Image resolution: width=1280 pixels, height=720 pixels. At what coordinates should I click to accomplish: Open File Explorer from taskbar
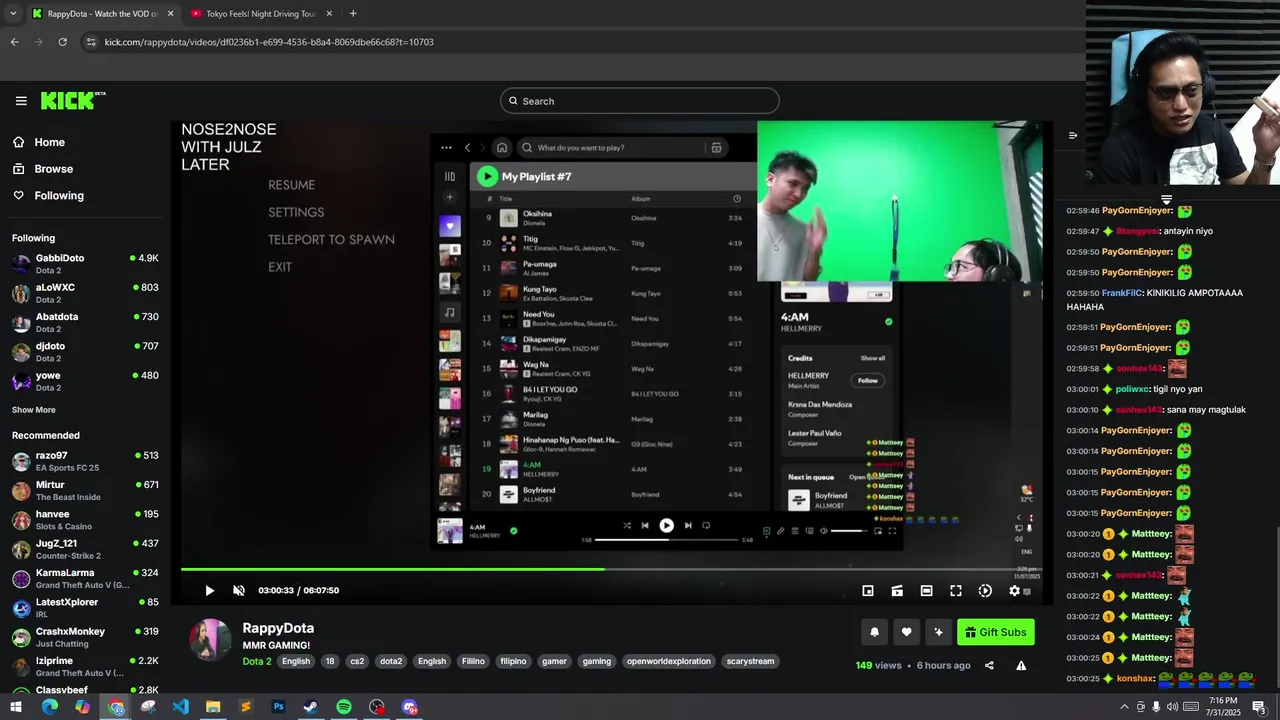[x=213, y=707]
